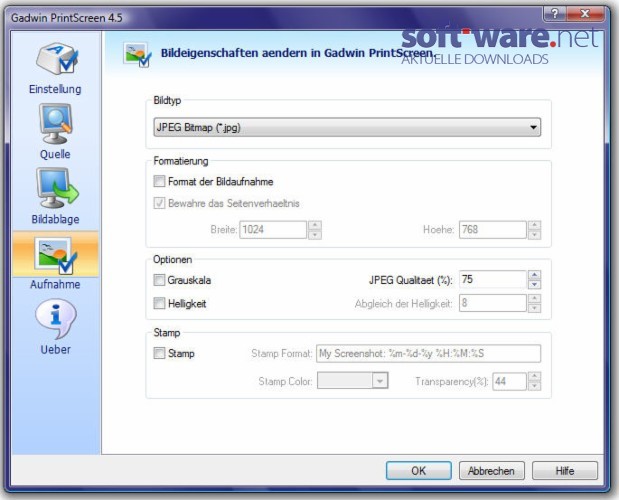Close the Gadwin PrintScreen dialog
This screenshot has height=500, width=619.
point(585,15)
